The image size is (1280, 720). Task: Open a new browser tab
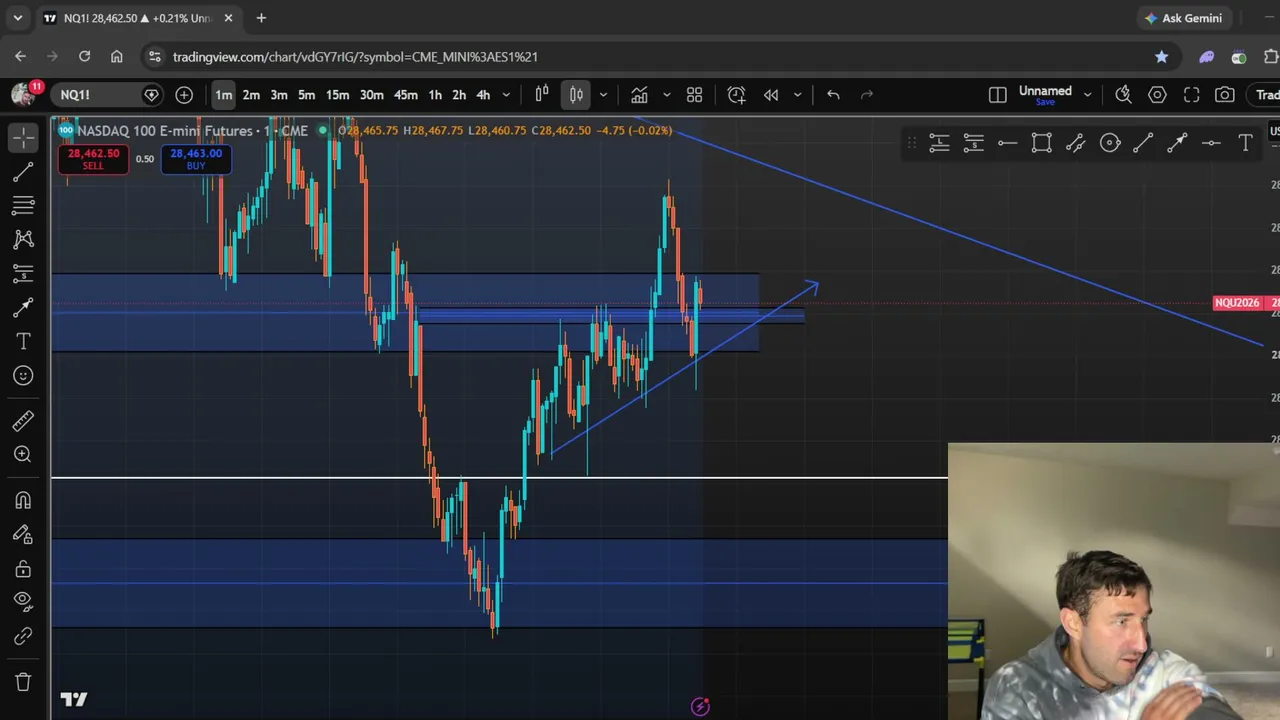(x=261, y=18)
